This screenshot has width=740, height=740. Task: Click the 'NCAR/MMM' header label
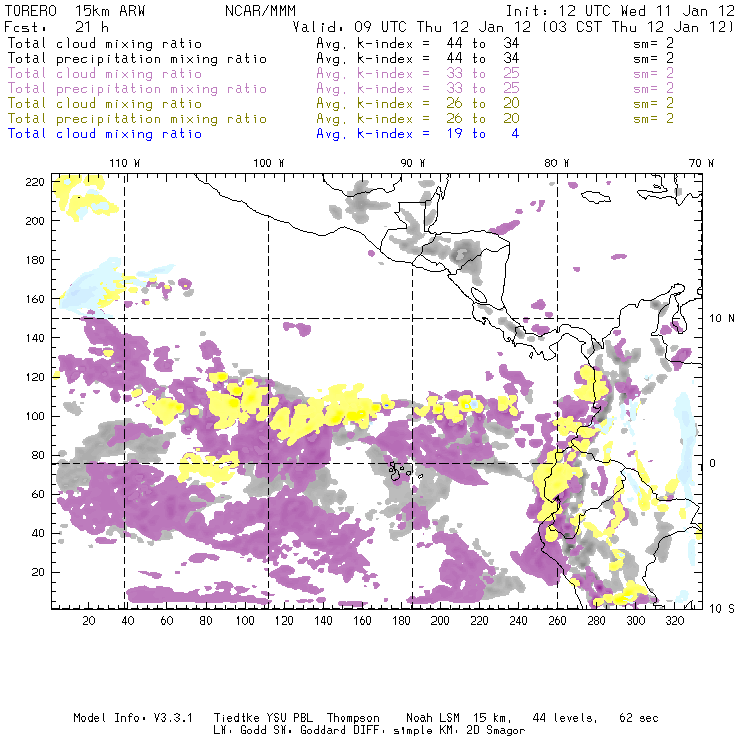[x=261, y=11]
